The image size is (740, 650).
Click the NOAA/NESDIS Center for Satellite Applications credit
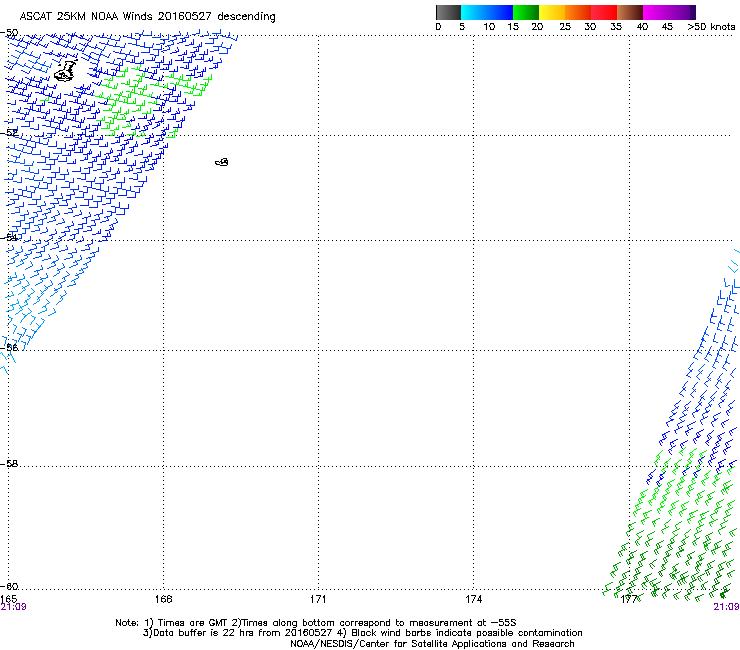point(432,644)
